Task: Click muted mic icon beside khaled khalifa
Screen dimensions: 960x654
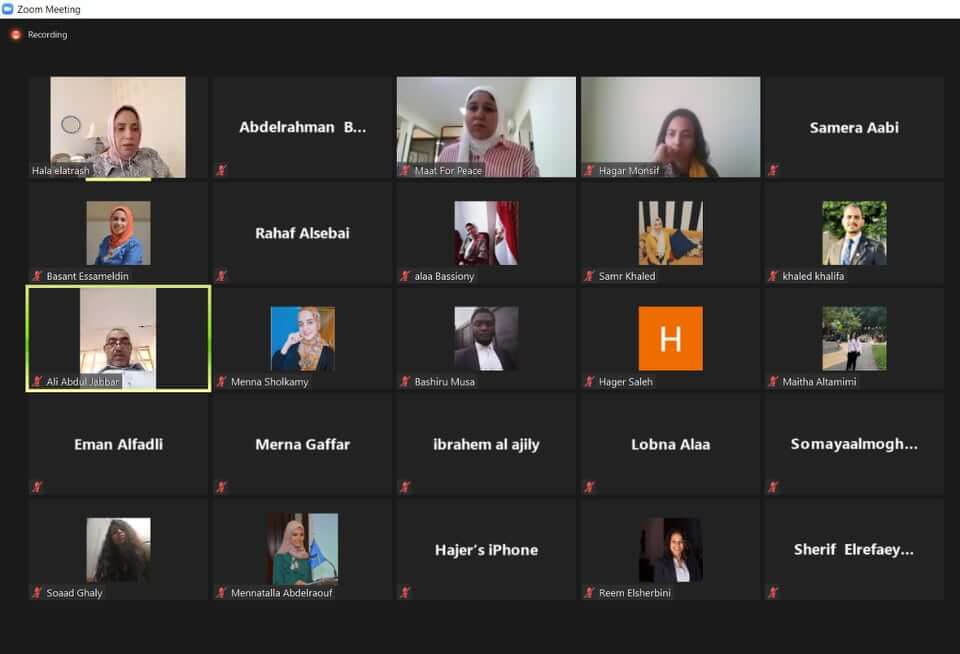Action: click(773, 276)
